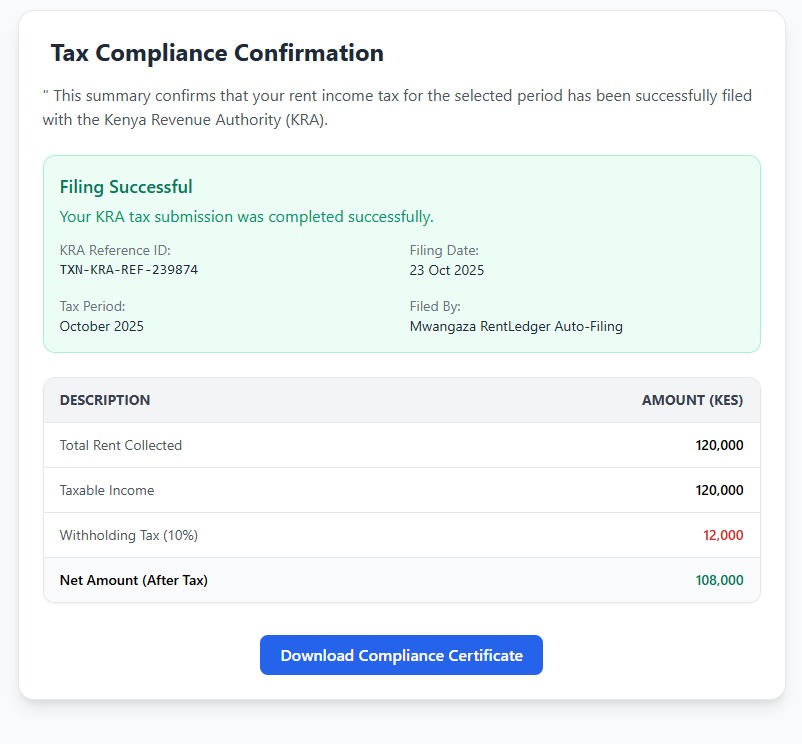Click the Taxable Income amount 120,000
The image size is (802, 744).
pyautogui.click(x=719, y=490)
